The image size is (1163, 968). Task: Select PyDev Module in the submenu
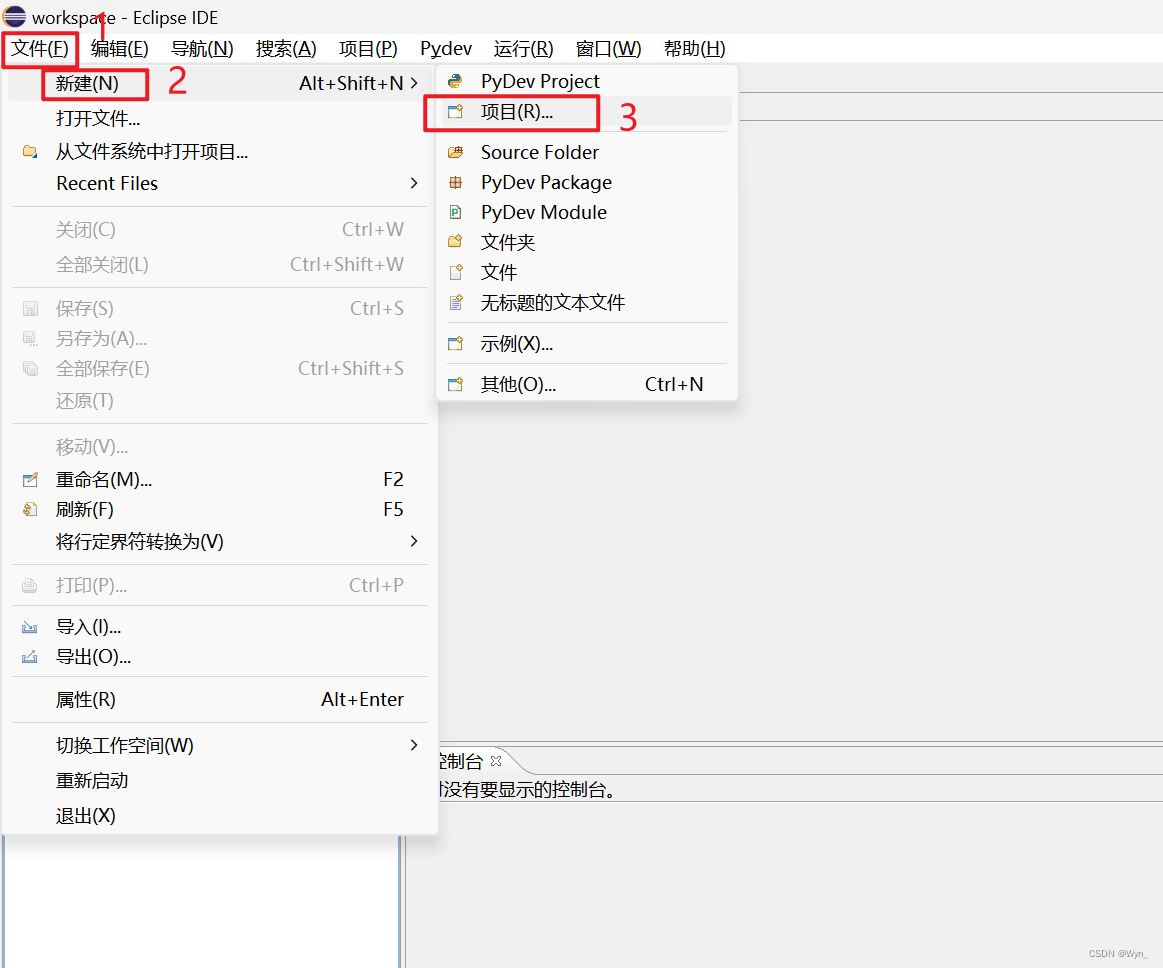pos(587,212)
